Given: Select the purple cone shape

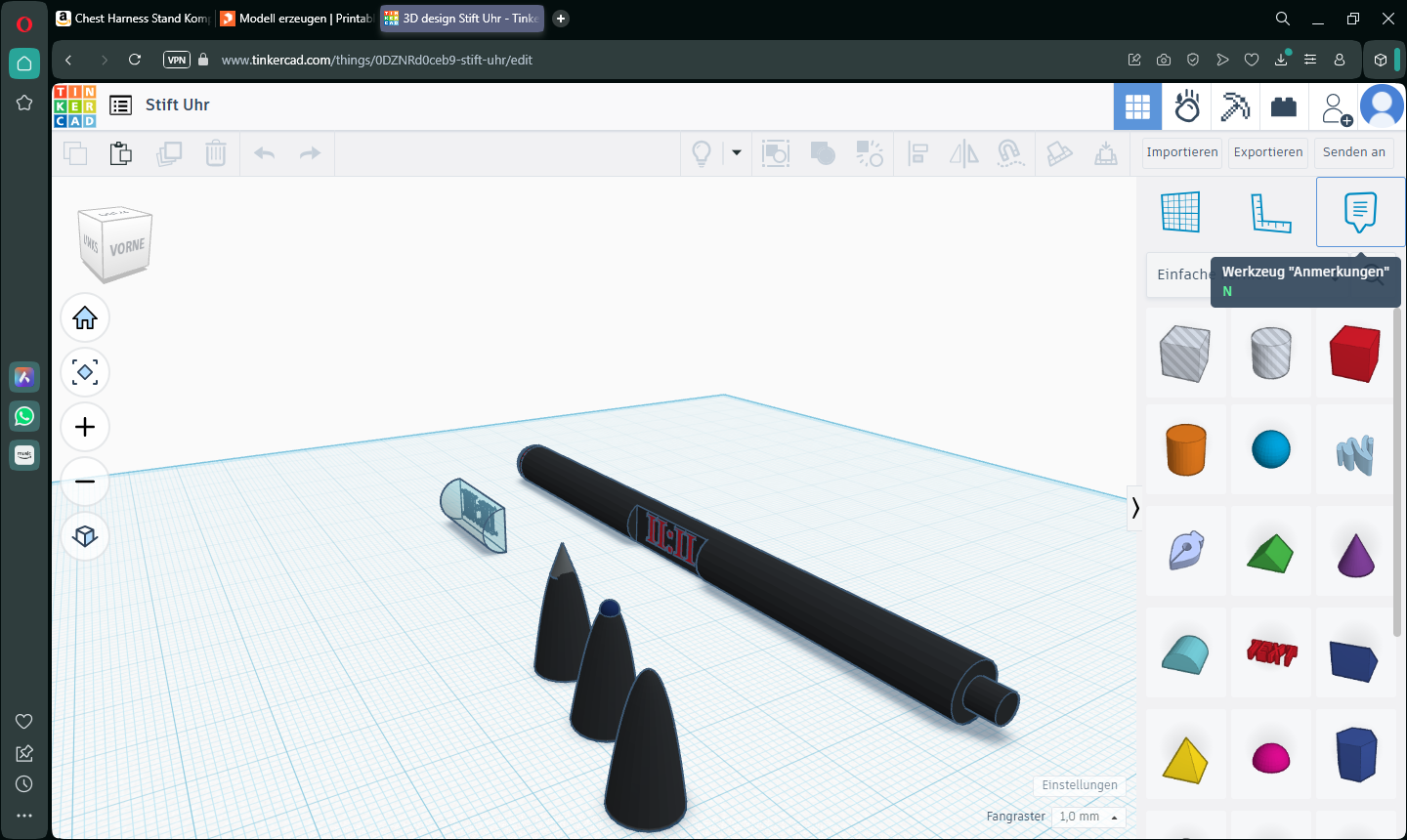Looking at the screenshot, I should 1355,554.
